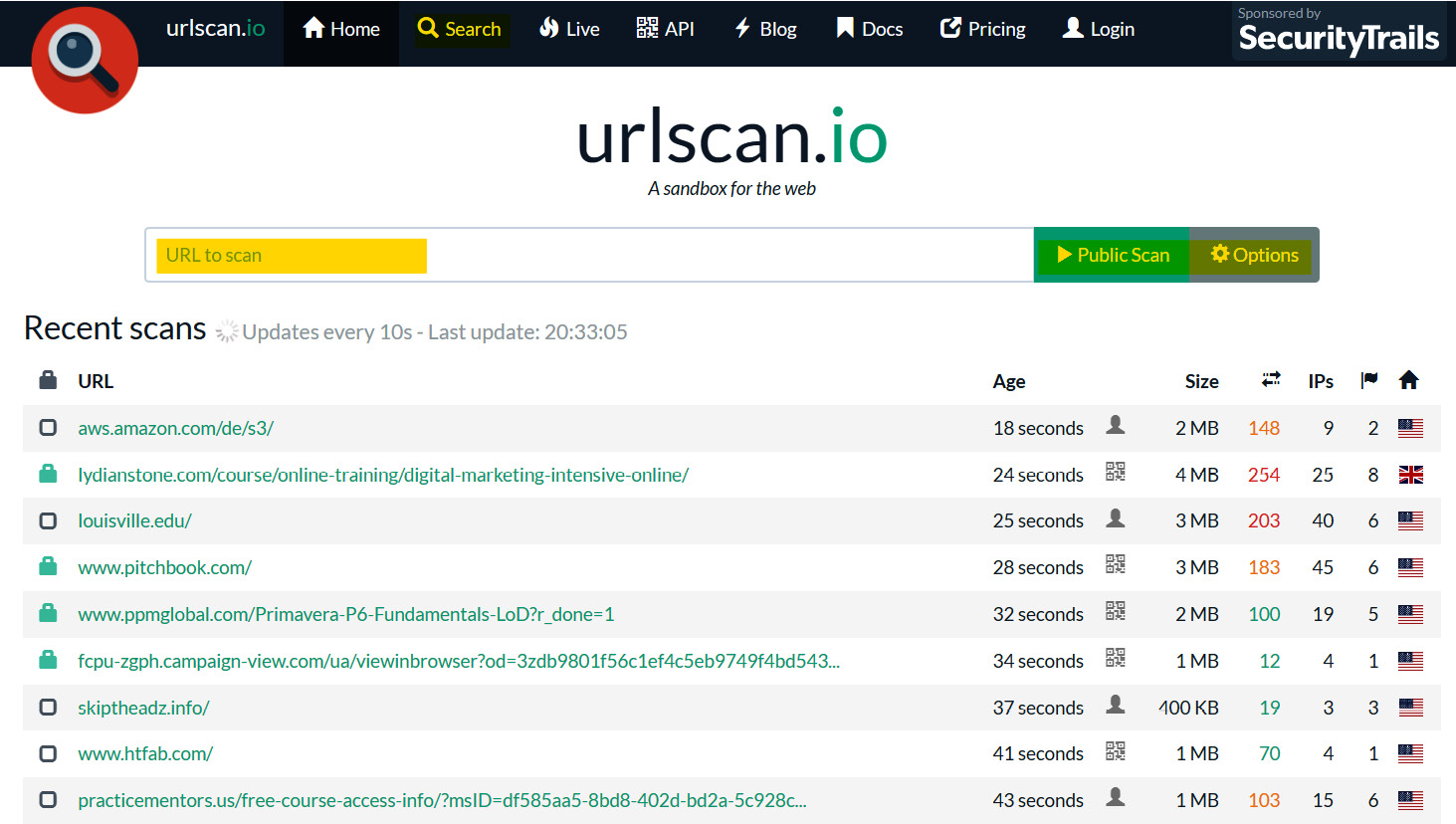Click the open lock icon for practicementors.us

click(48, 799)
